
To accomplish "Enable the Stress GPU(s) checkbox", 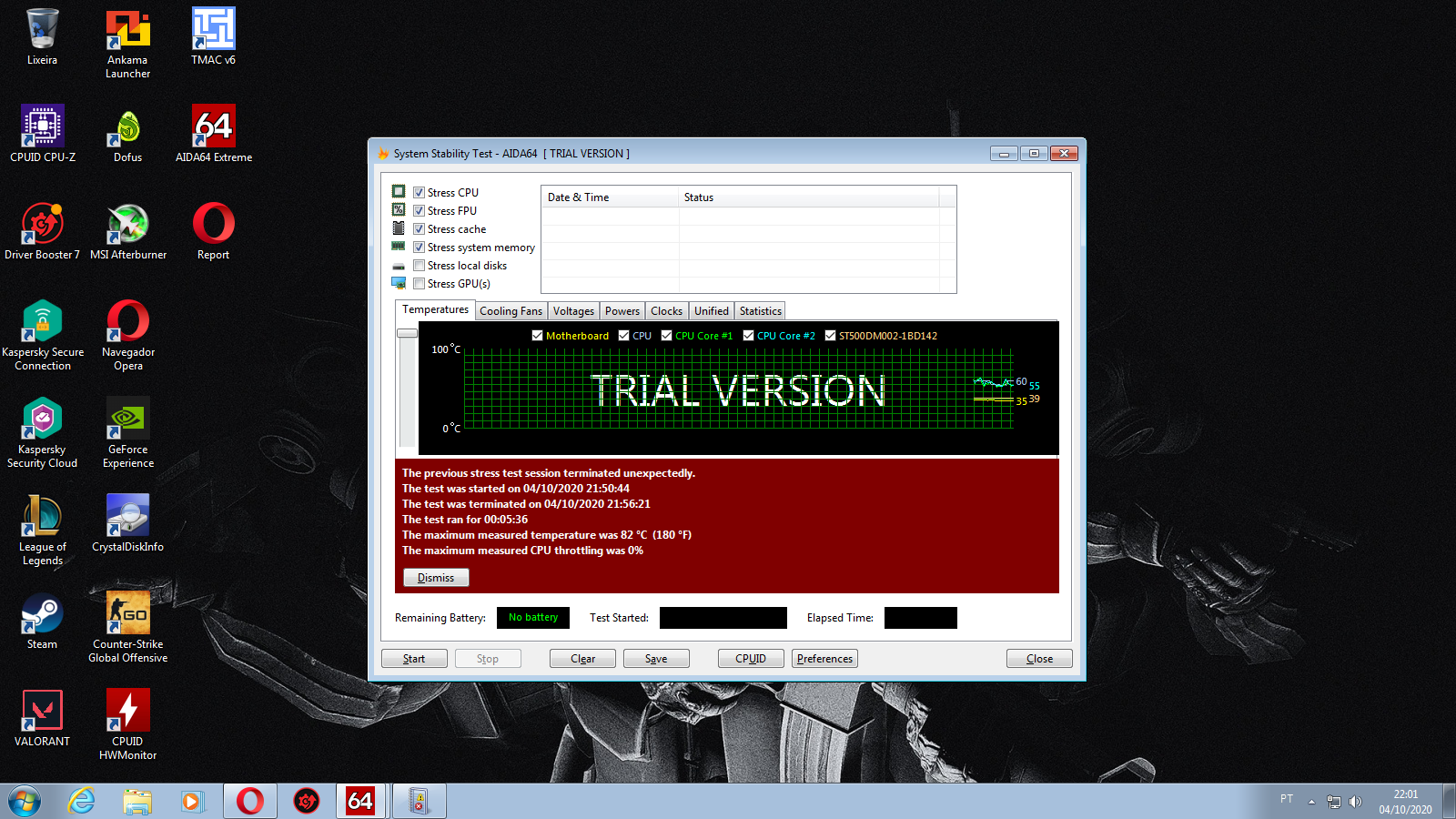I will point(419,284).
